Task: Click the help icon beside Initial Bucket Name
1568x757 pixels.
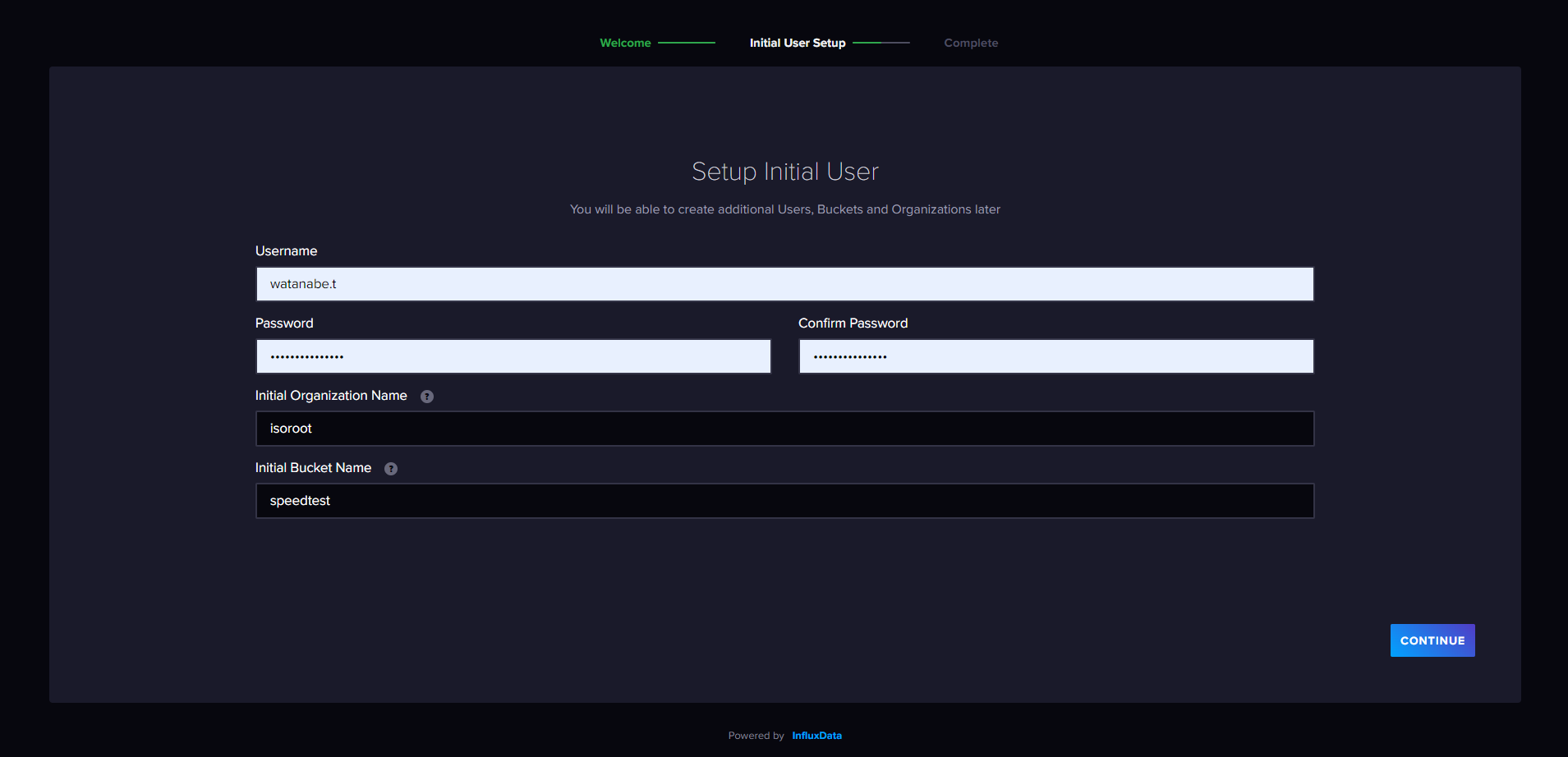Action: [x=390, y=468]
